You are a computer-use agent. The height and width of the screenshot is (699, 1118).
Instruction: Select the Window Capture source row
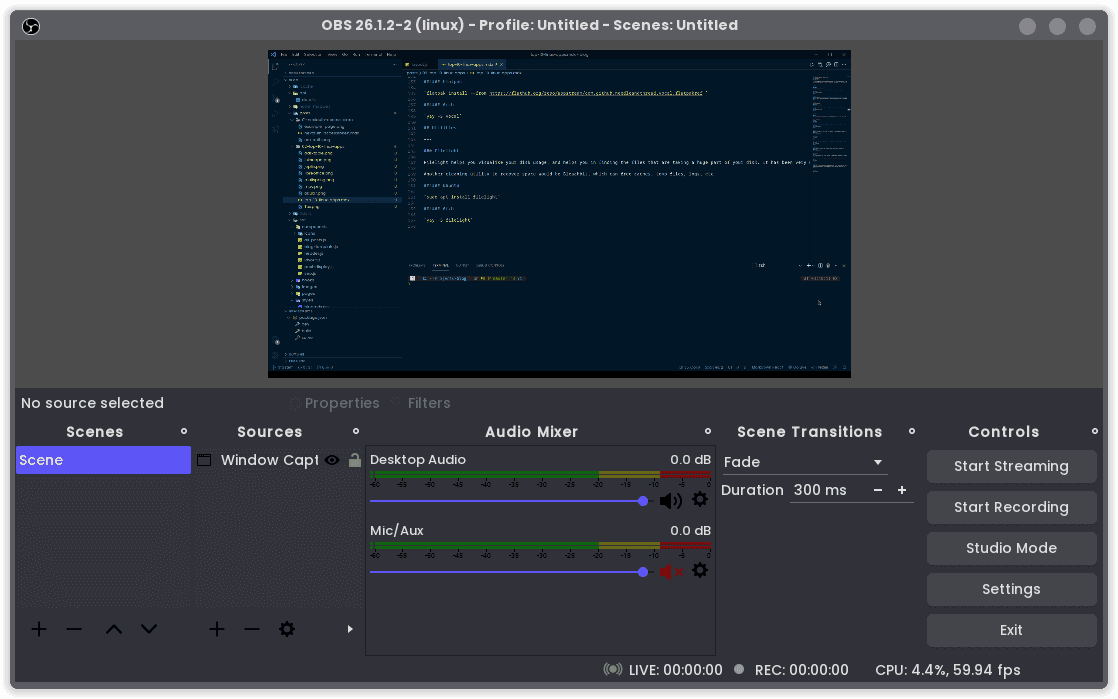coord(278,460)
